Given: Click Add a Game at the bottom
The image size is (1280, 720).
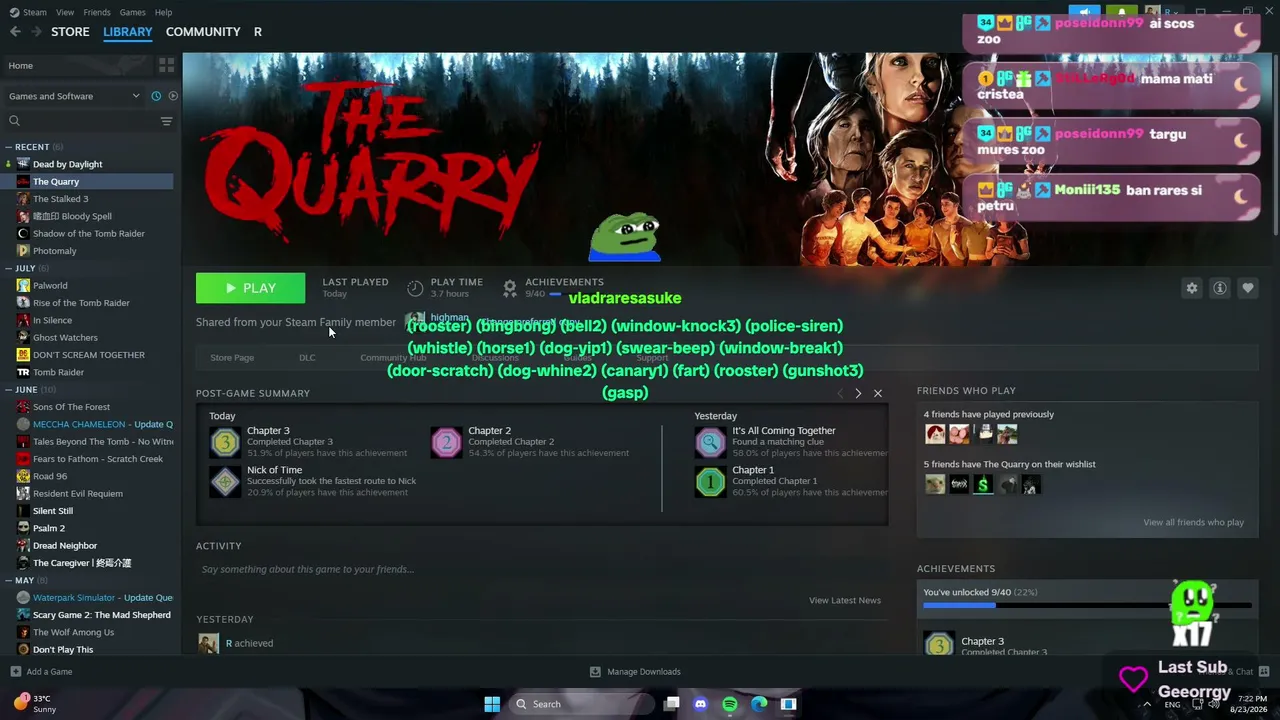Looking at the screenshot, I should 41,671.
